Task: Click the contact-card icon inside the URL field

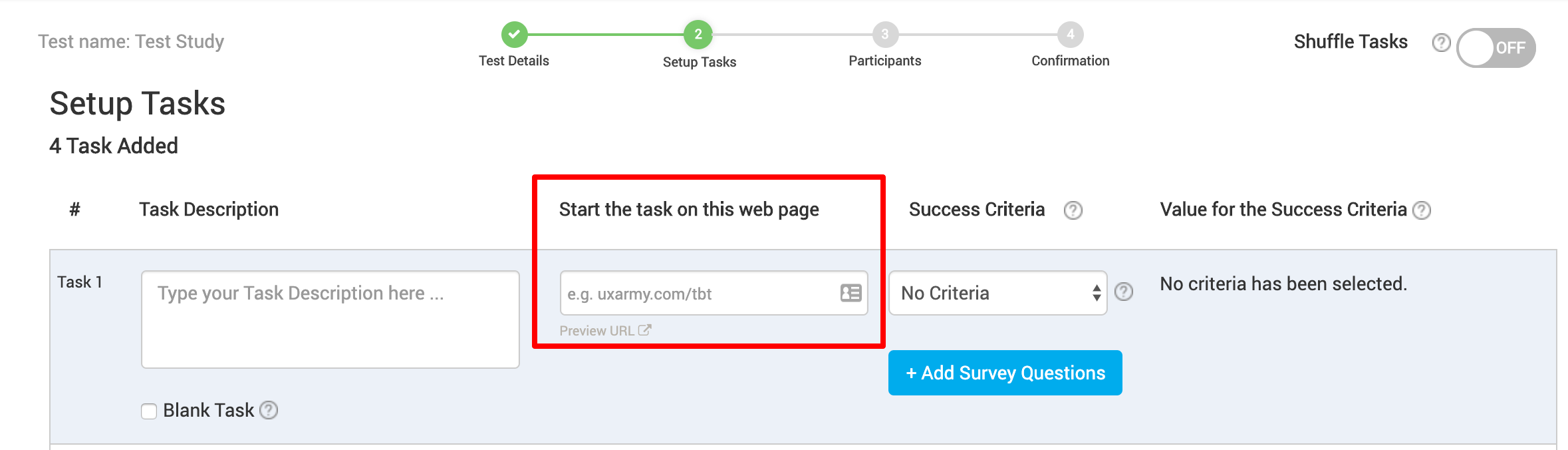Action: (850, 293)
